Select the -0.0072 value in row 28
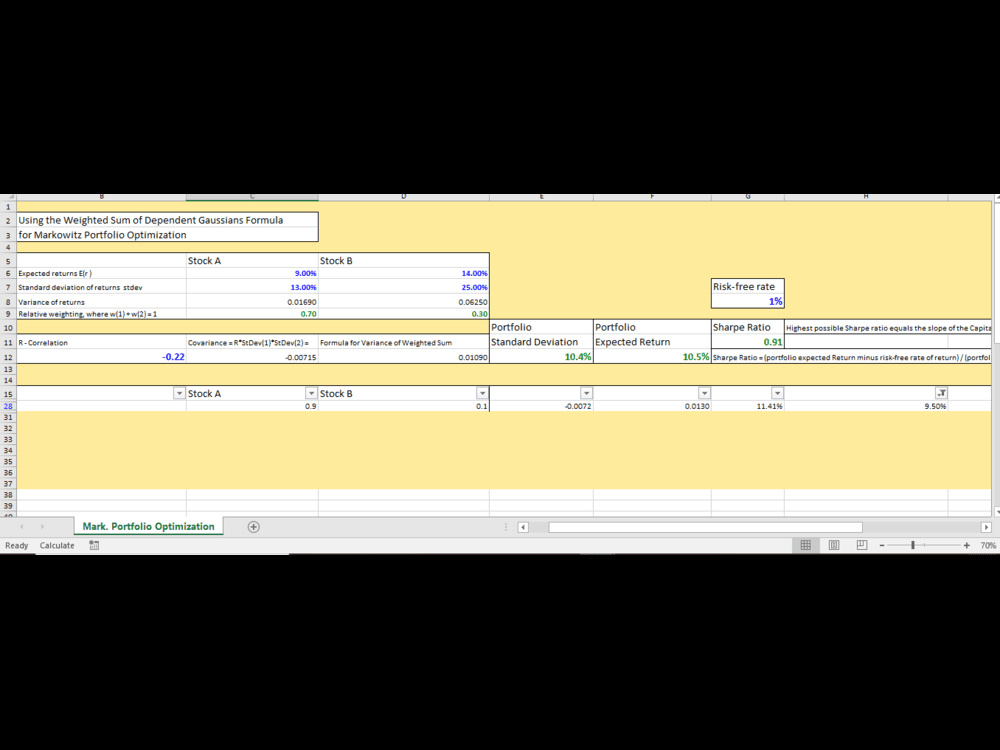This screenshot has height=750, width=1000. [x=541, y=406]
